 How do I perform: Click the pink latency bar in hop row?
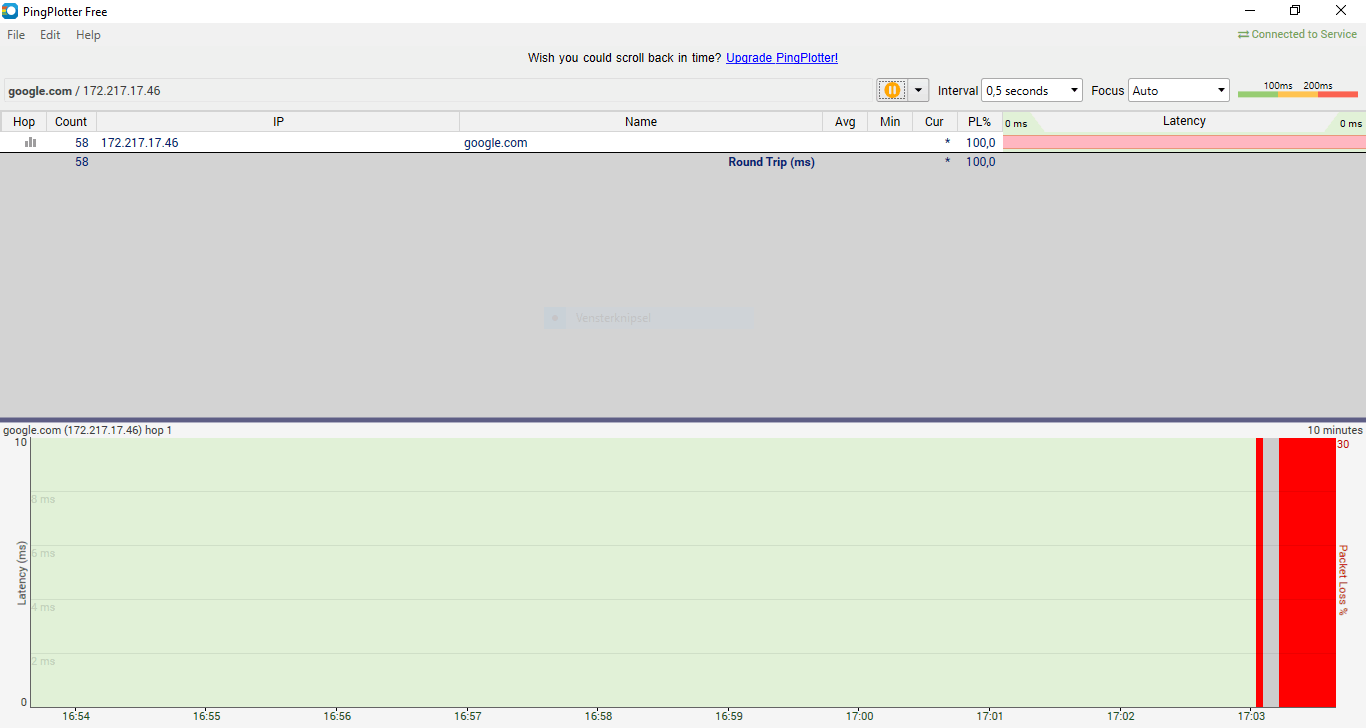[1184, 142]
